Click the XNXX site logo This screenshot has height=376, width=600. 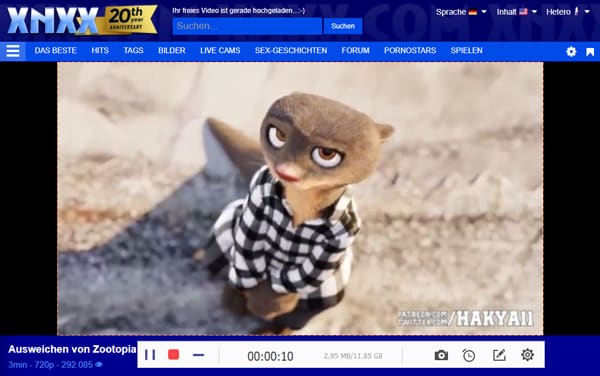52,20
